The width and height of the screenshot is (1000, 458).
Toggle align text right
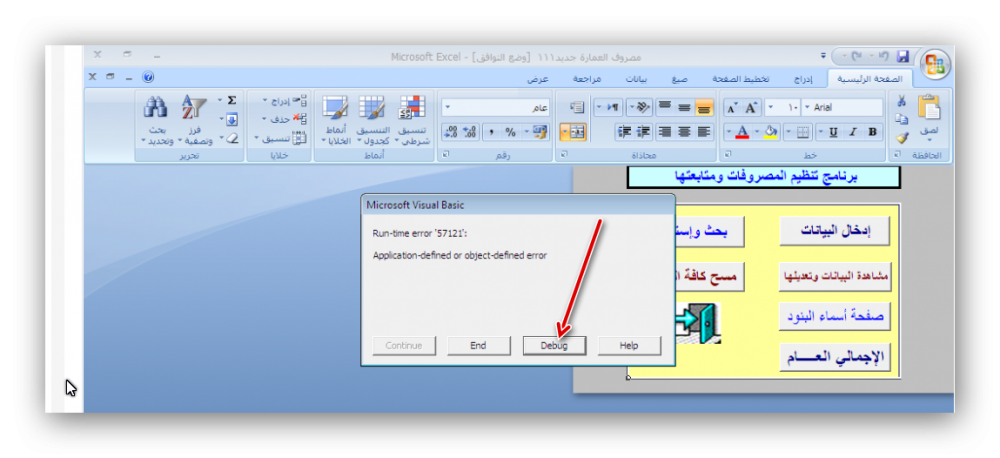[x=665, y=132]
